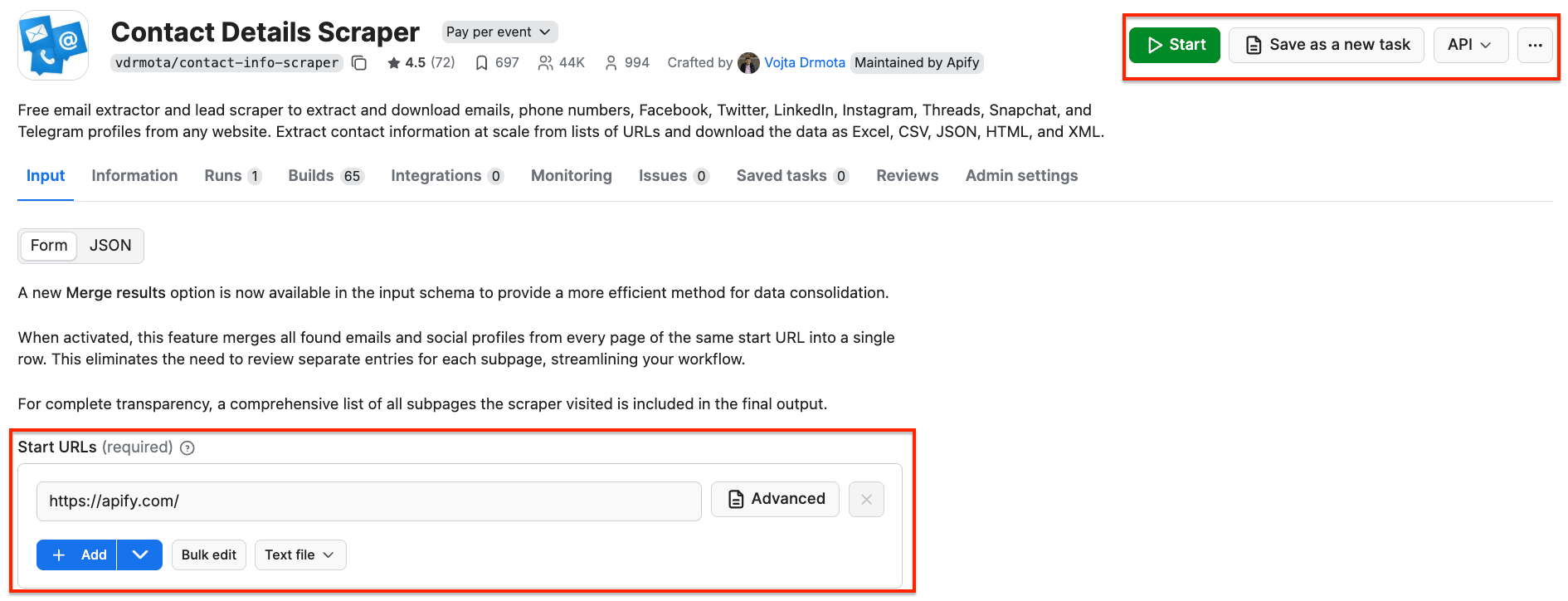Click the ellipsis menu next to API

tap(1535, 45)
